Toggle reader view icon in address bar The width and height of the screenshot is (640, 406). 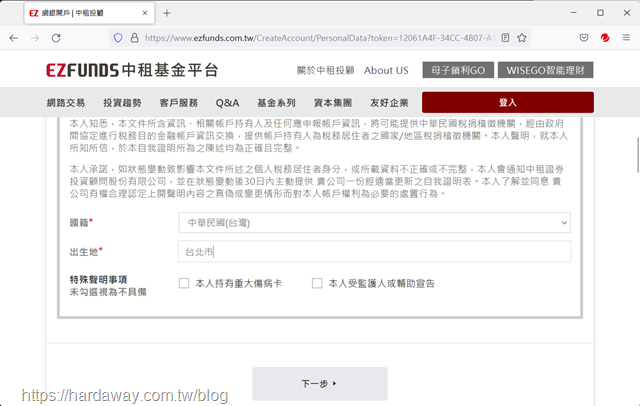pos(505,38)
